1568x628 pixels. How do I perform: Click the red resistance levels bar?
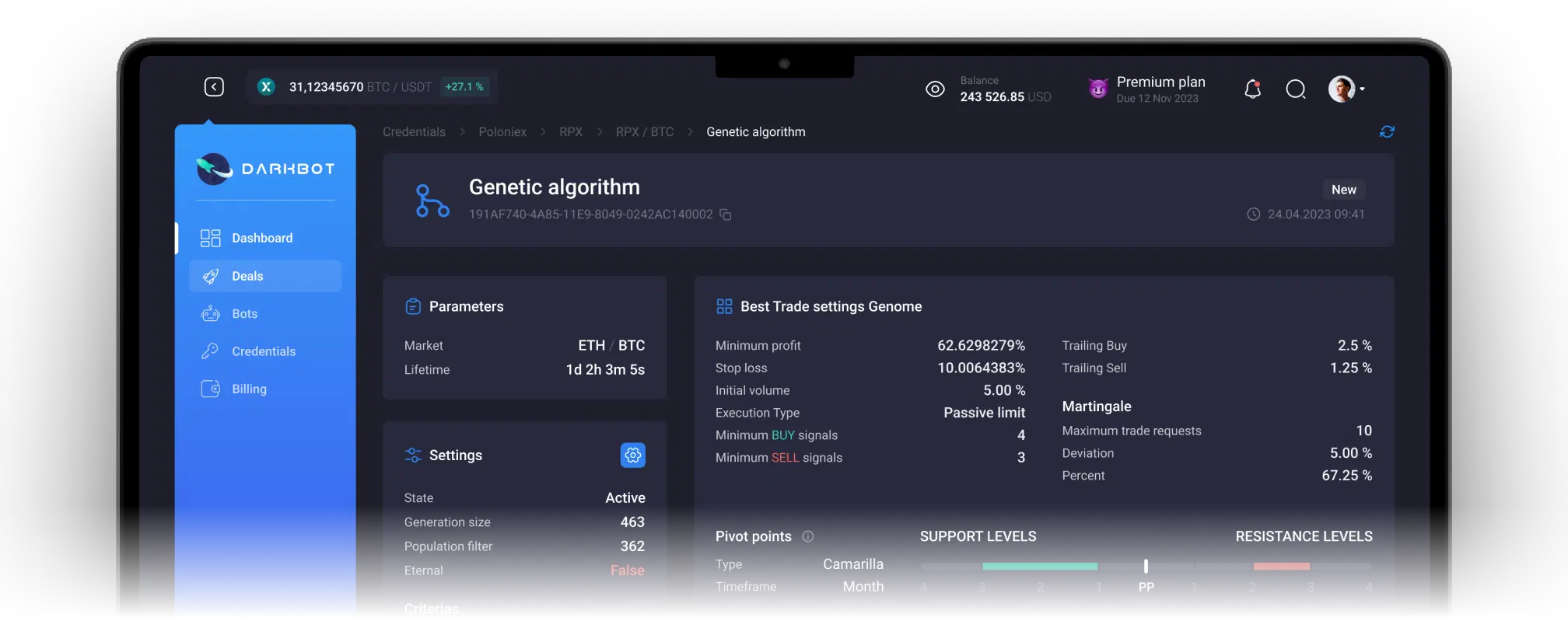(1282, 566)
